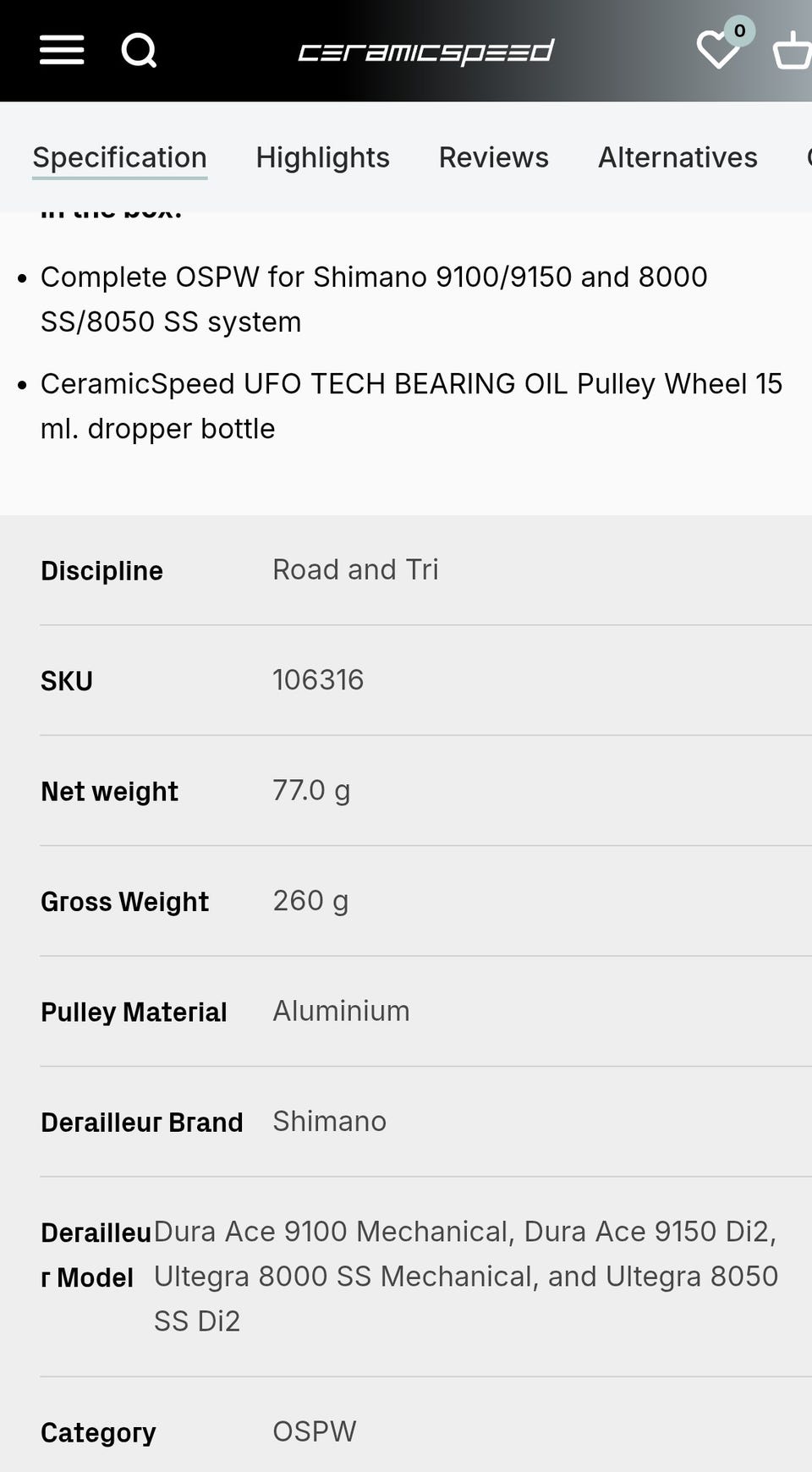The image size is (812, 1472).
Task: Click the Gross Weight value 260 g
Action: pyautogui.click(x=310, y=900)
